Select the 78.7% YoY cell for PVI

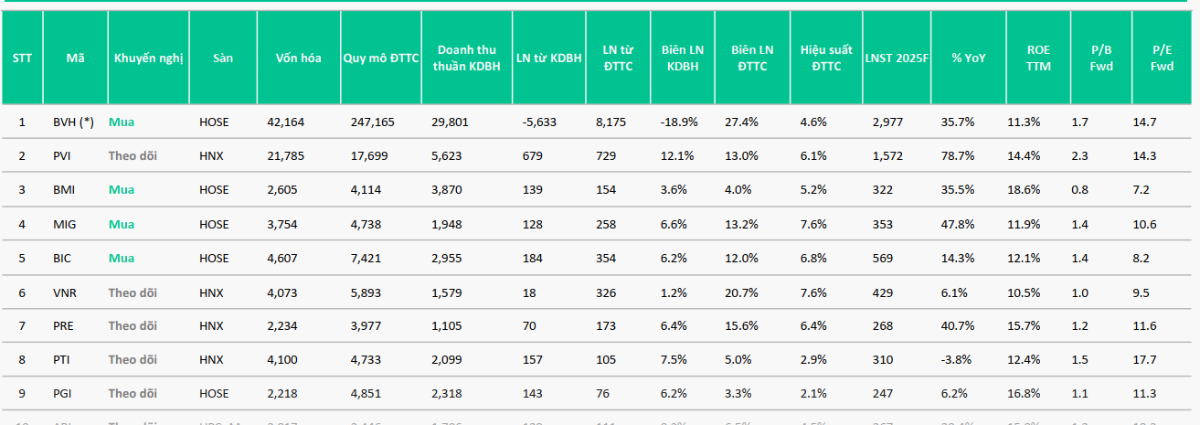(957, 156)
